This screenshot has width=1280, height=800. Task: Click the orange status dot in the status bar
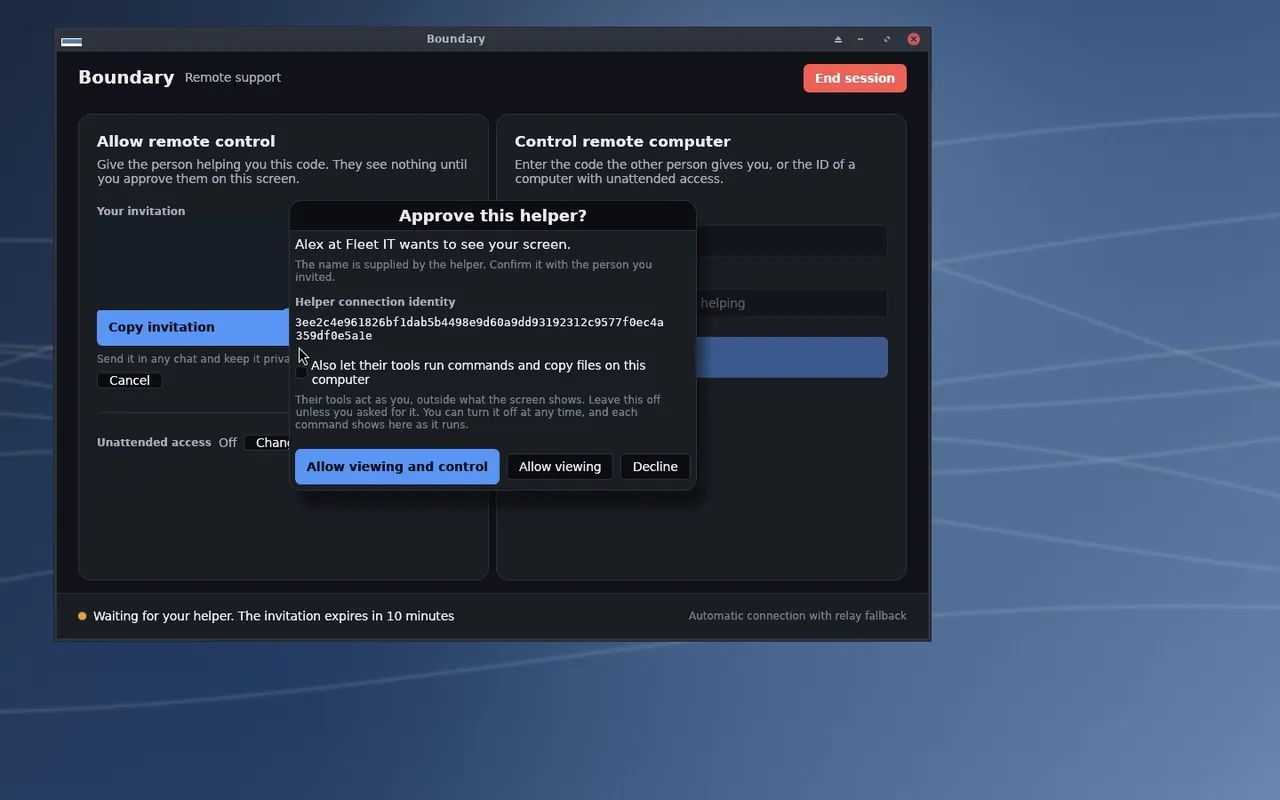pyautogui.click(x=82, y=616)
